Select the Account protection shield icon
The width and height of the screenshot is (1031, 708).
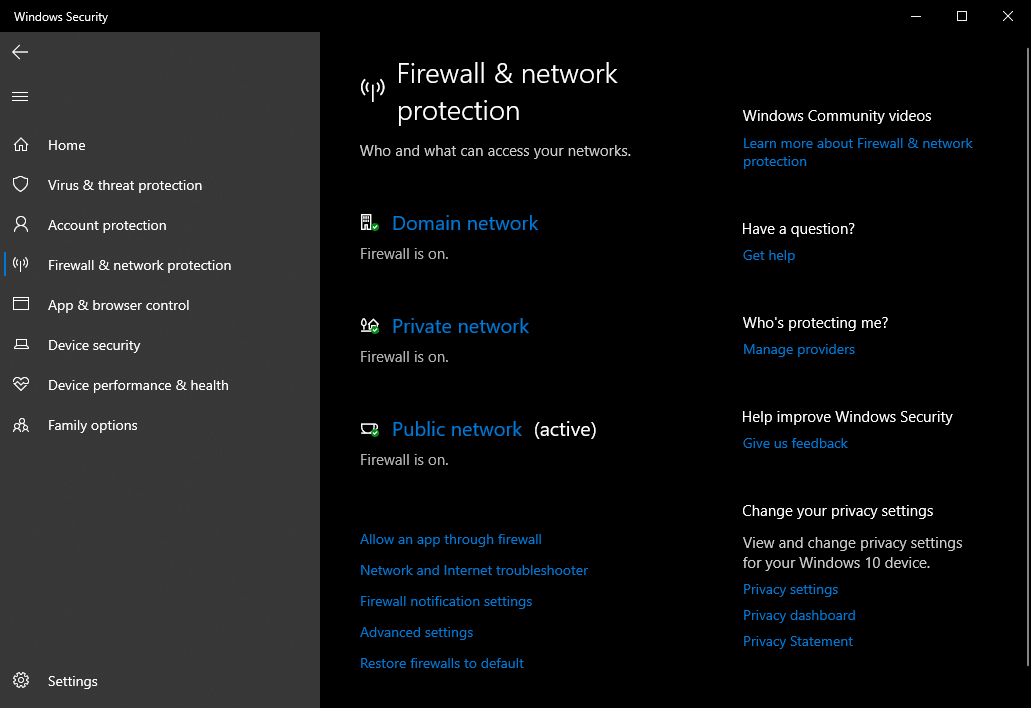(20, 225)
